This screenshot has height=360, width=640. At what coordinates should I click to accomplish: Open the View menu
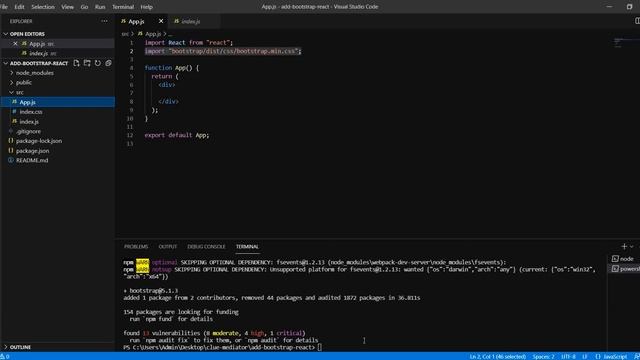point(67,7)
